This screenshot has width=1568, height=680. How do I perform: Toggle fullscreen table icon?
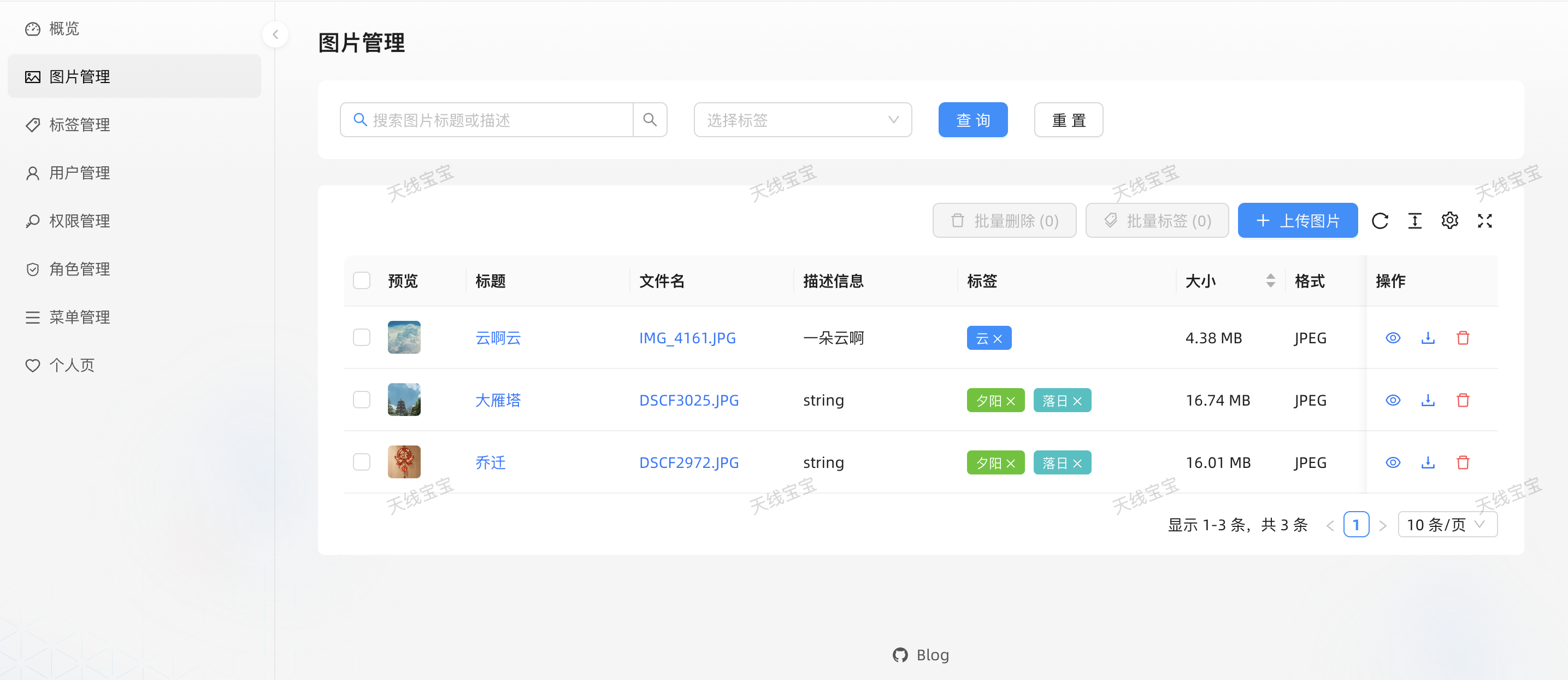[x=1484, y=221]
